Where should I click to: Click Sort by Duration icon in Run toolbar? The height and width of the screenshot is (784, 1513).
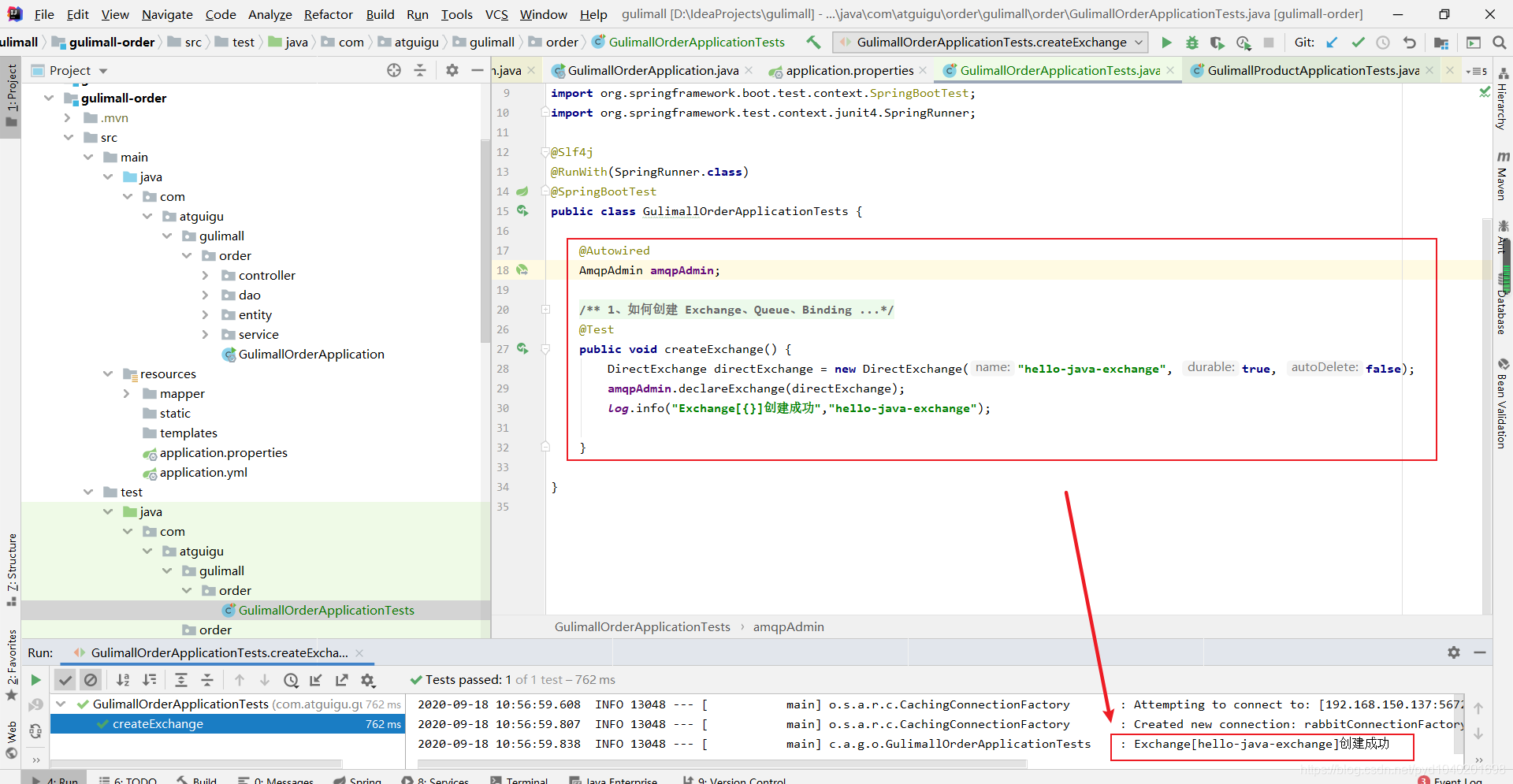click(149, 680)
